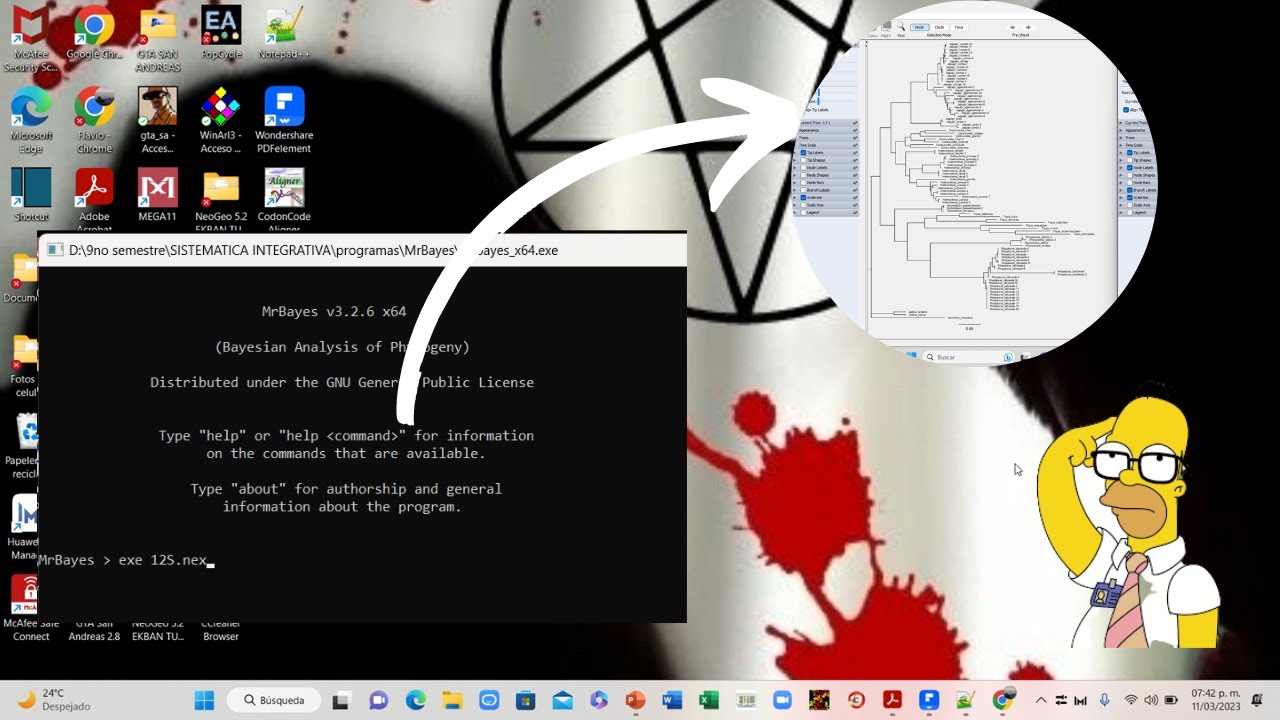1280x720 pixels.
Task: Open the WinArl3 shortcut icon
Action: click(x=221, y=120)
